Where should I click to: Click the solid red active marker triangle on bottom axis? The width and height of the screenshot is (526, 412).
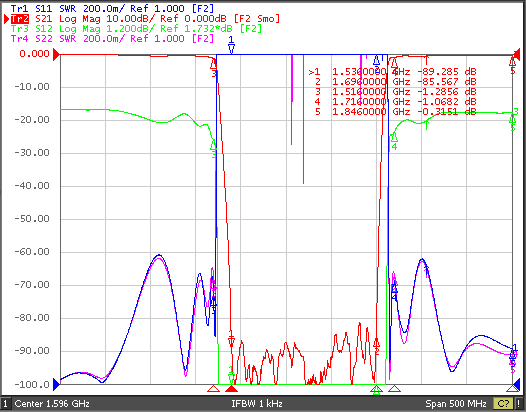tap(231, 389)
